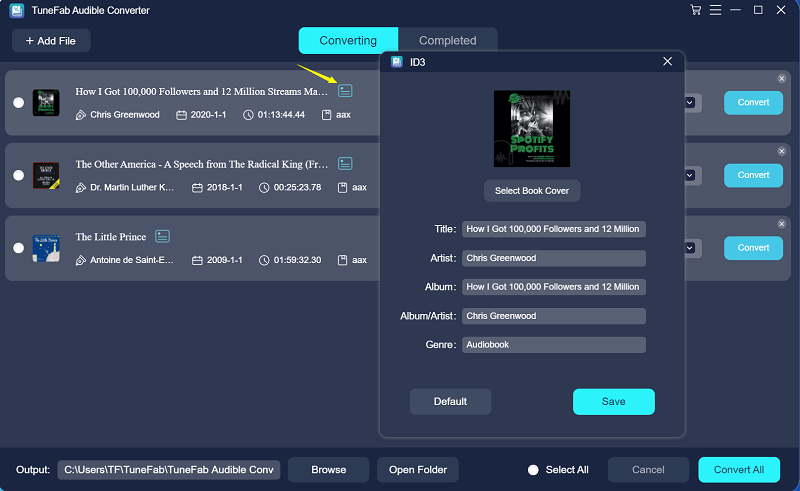Remove The Little Prince with its X icon

tap(782, 224)
